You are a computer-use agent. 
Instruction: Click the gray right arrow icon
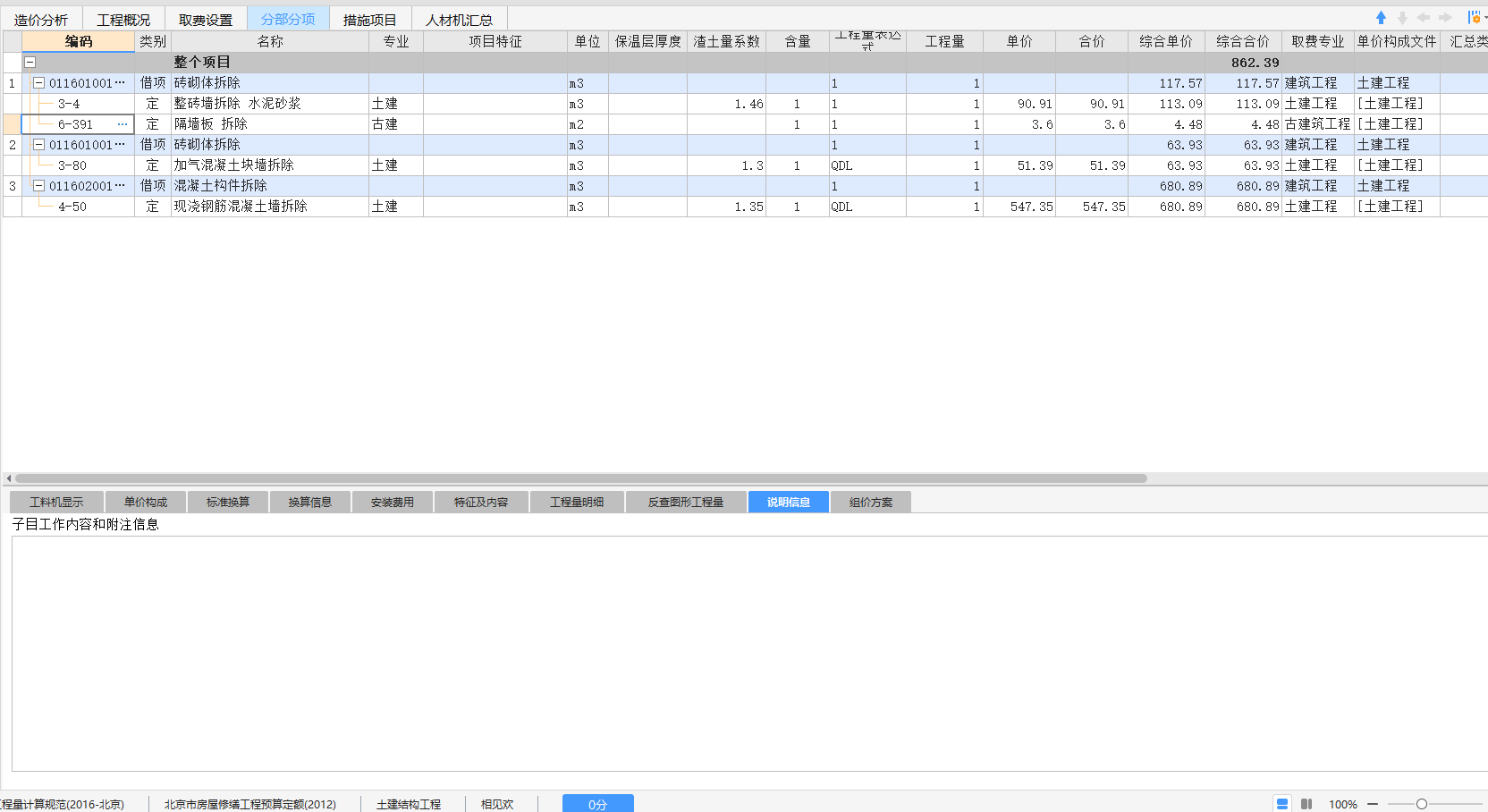tap(1445, 18)
